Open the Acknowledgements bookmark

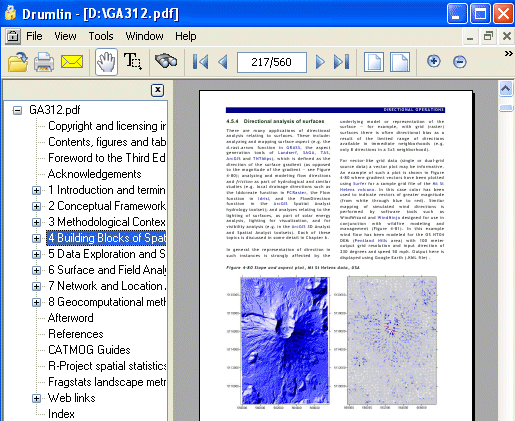point(95,174)
